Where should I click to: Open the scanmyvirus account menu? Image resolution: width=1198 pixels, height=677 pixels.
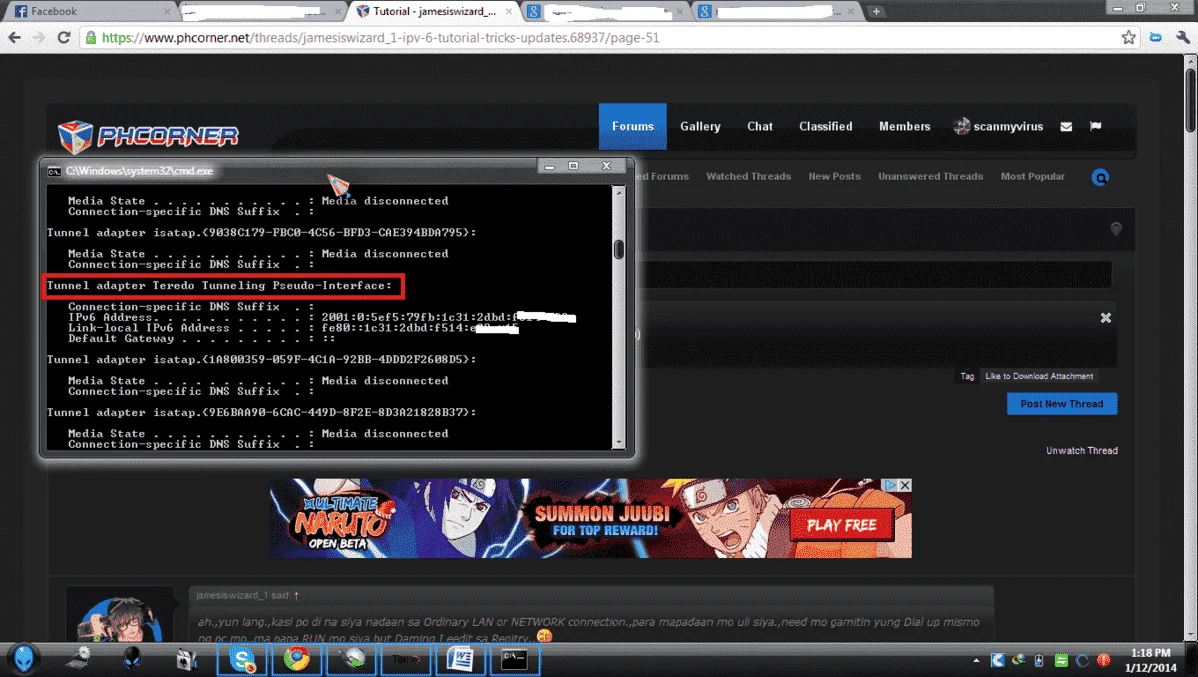998,126
